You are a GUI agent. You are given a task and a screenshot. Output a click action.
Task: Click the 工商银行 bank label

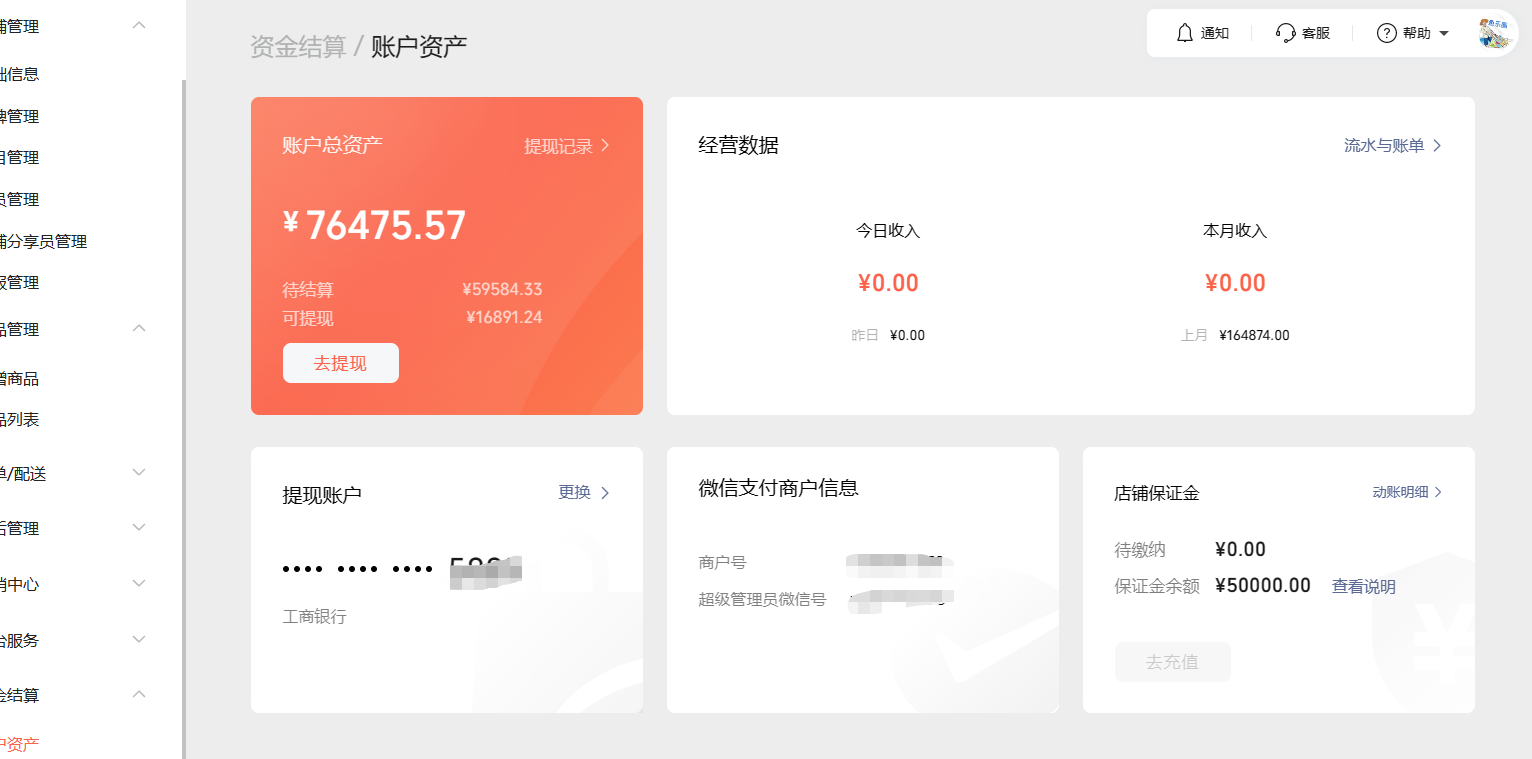point(315,617)
